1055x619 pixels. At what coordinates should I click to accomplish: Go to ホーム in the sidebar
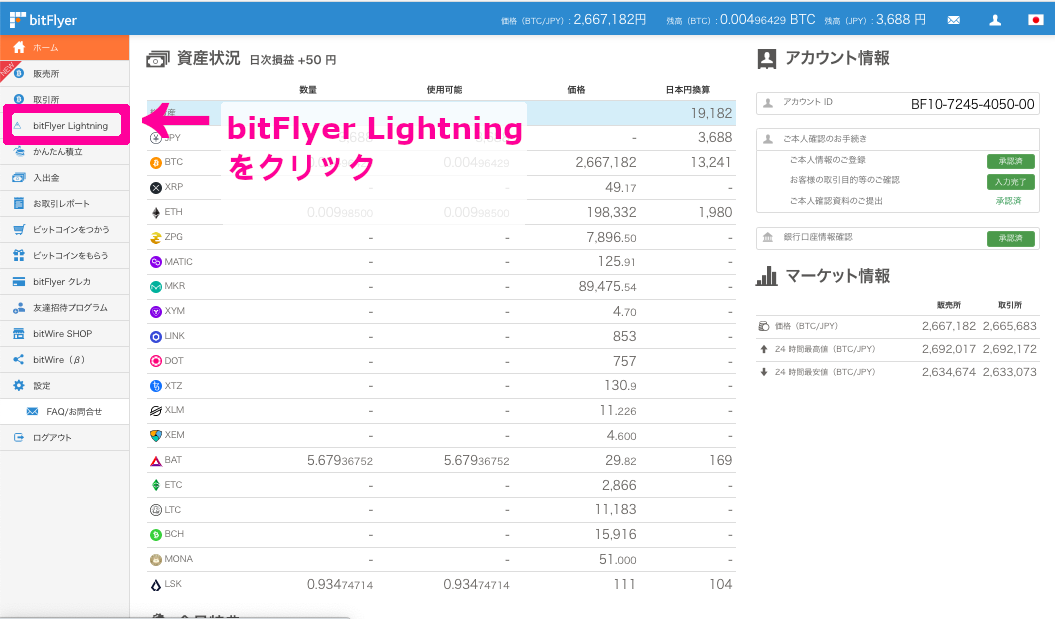(65, 48)
